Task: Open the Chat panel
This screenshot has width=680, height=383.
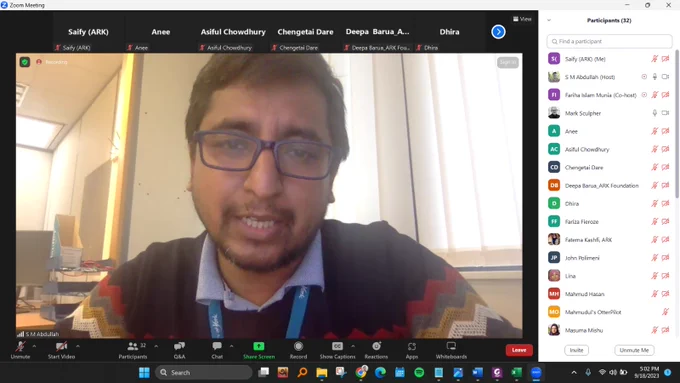Action: tap(217, 350)
